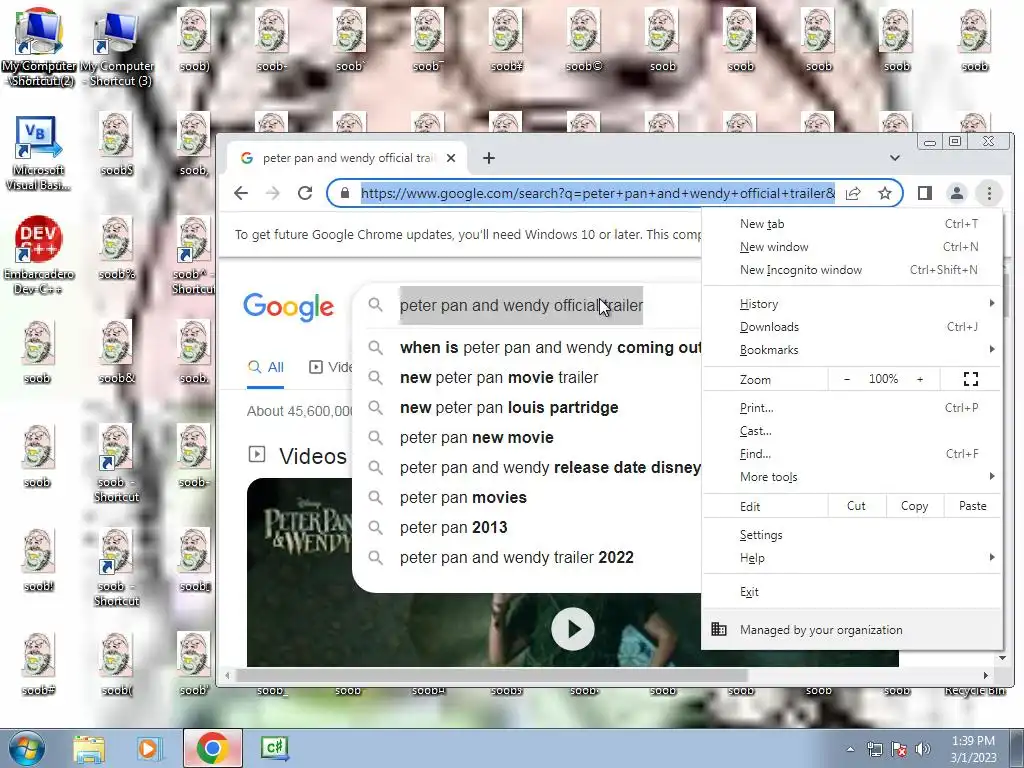The image size is (1024, 768).
Task: Click the Chrome taskbar icon
Action: click(x=212, y=748)
